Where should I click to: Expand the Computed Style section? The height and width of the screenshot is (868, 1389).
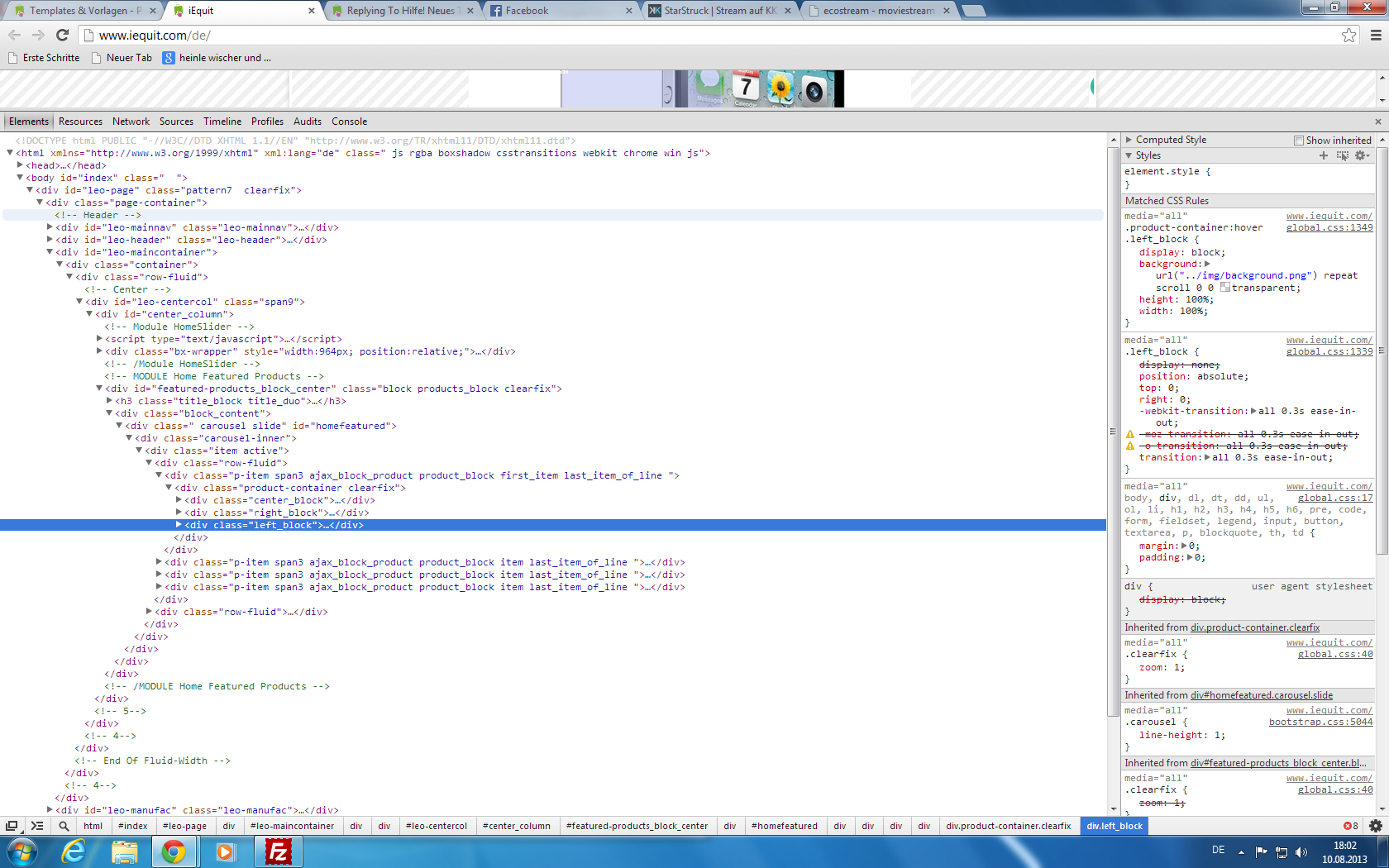click(x=1129, y=140)
